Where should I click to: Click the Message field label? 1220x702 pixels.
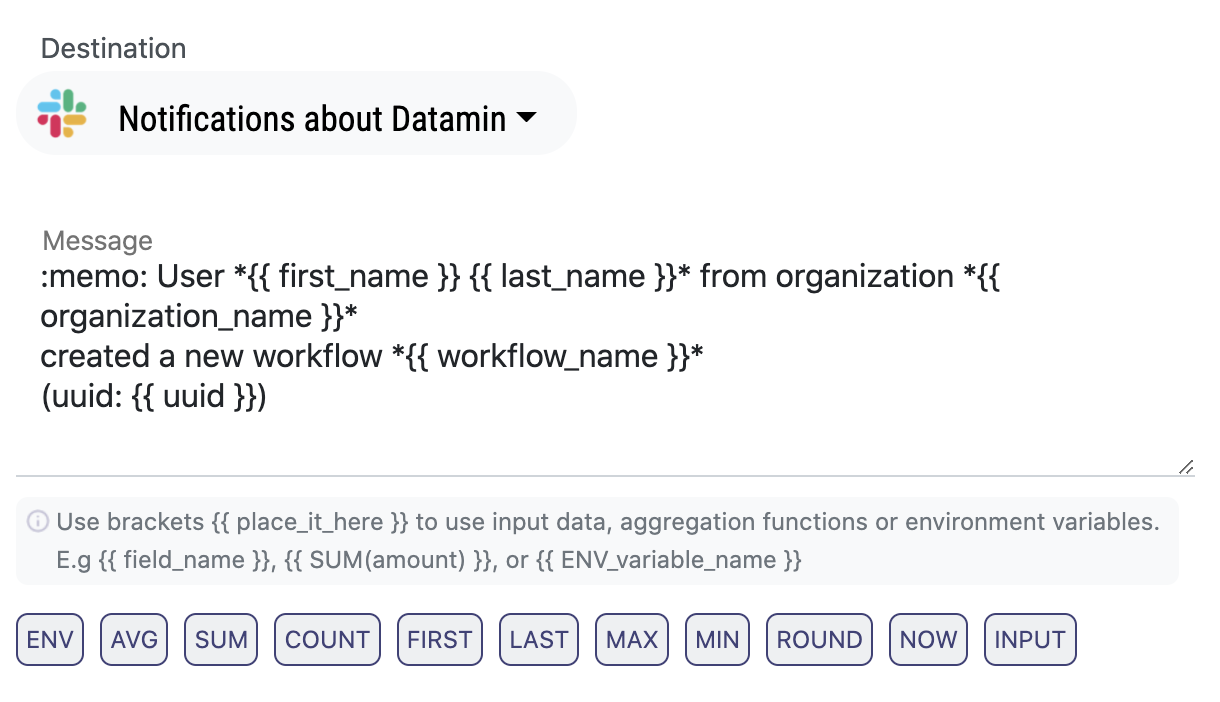[97, 241]
